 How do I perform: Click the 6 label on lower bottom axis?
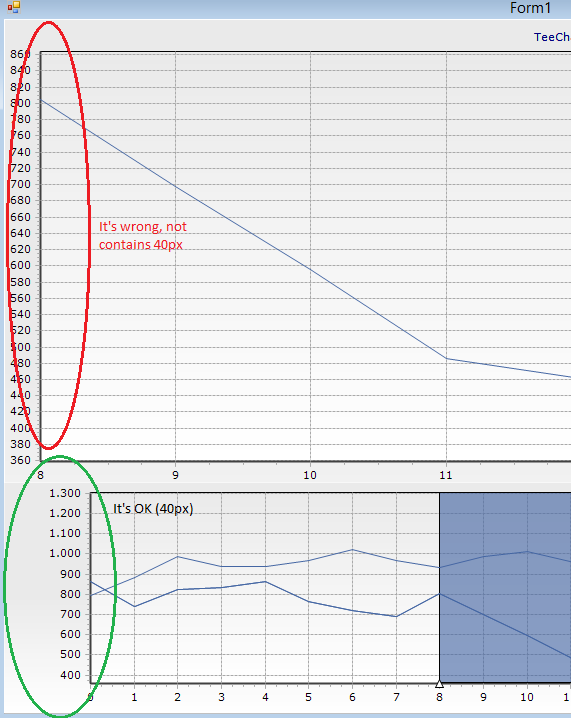[352, 697]
